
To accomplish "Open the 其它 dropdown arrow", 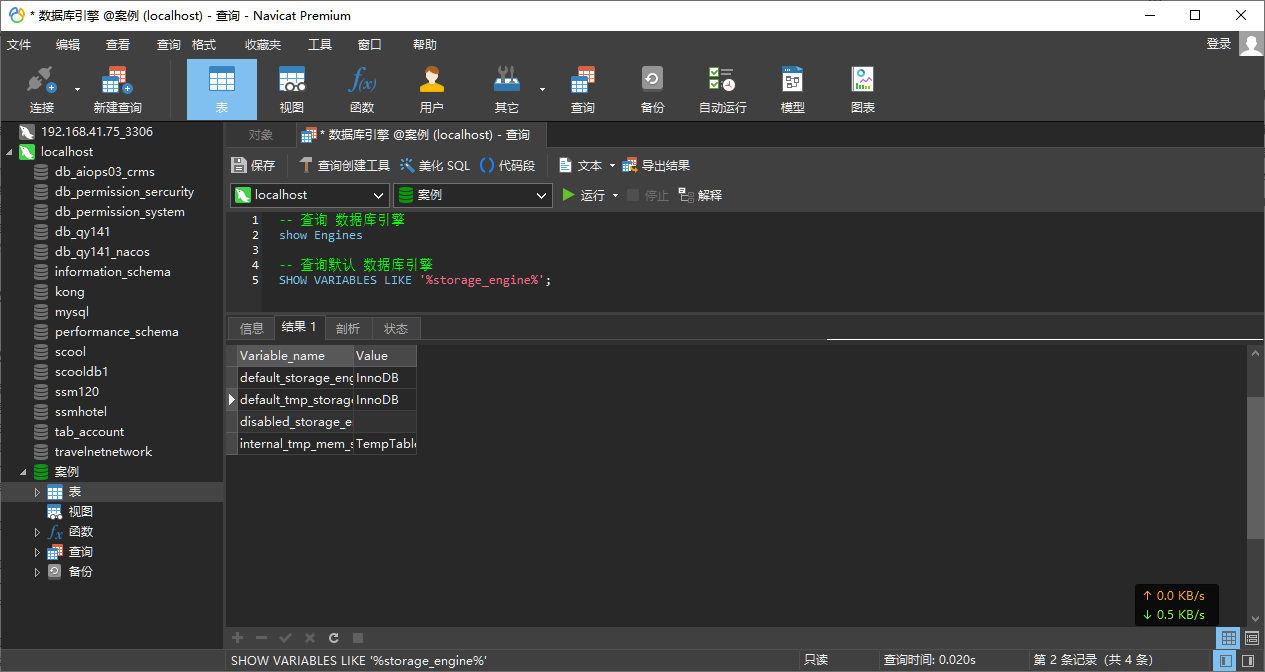I will pyautogui.click(x=543, y=89).
